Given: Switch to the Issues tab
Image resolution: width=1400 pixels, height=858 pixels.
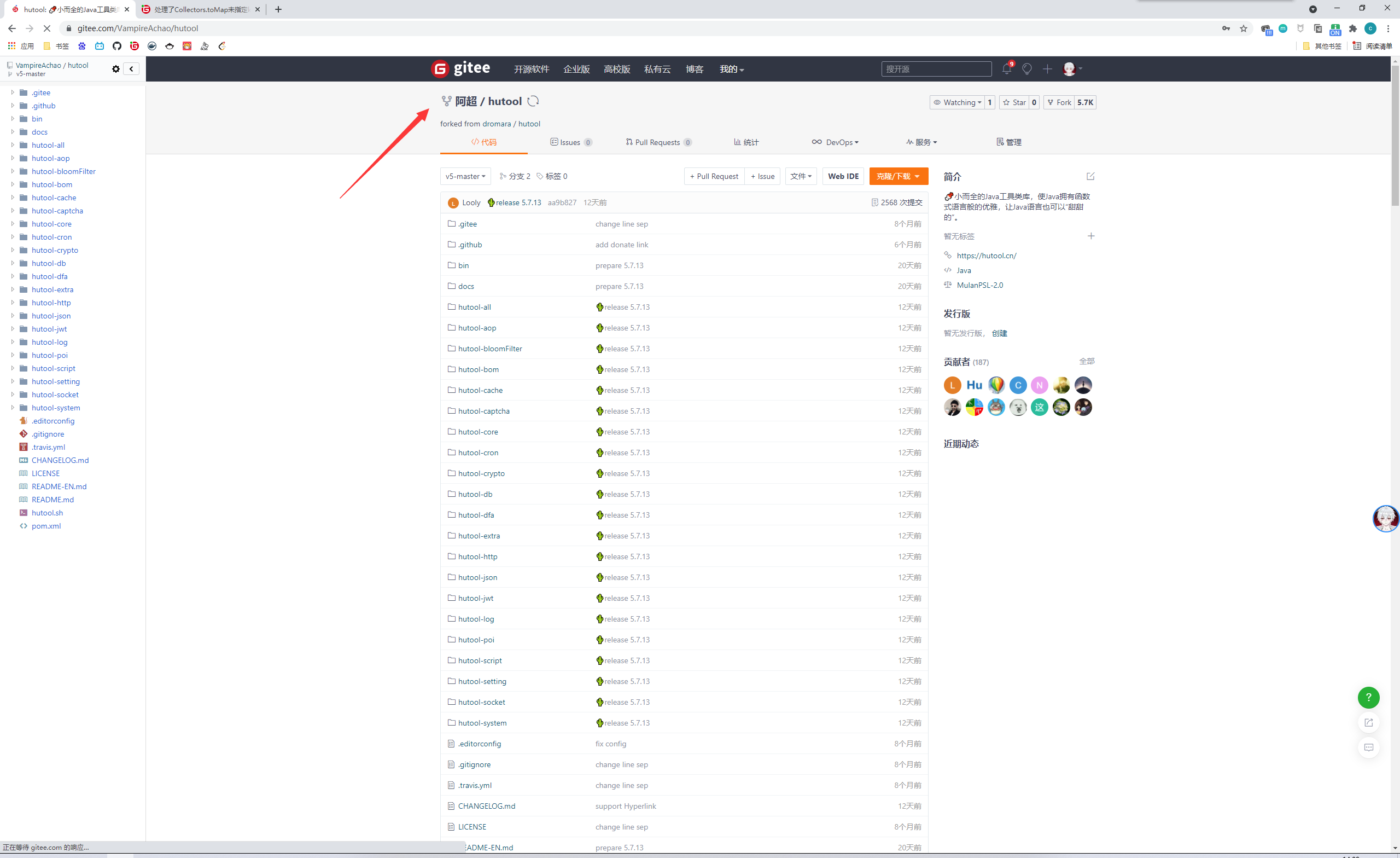Looking at the screenshot, I should [570, 142].
